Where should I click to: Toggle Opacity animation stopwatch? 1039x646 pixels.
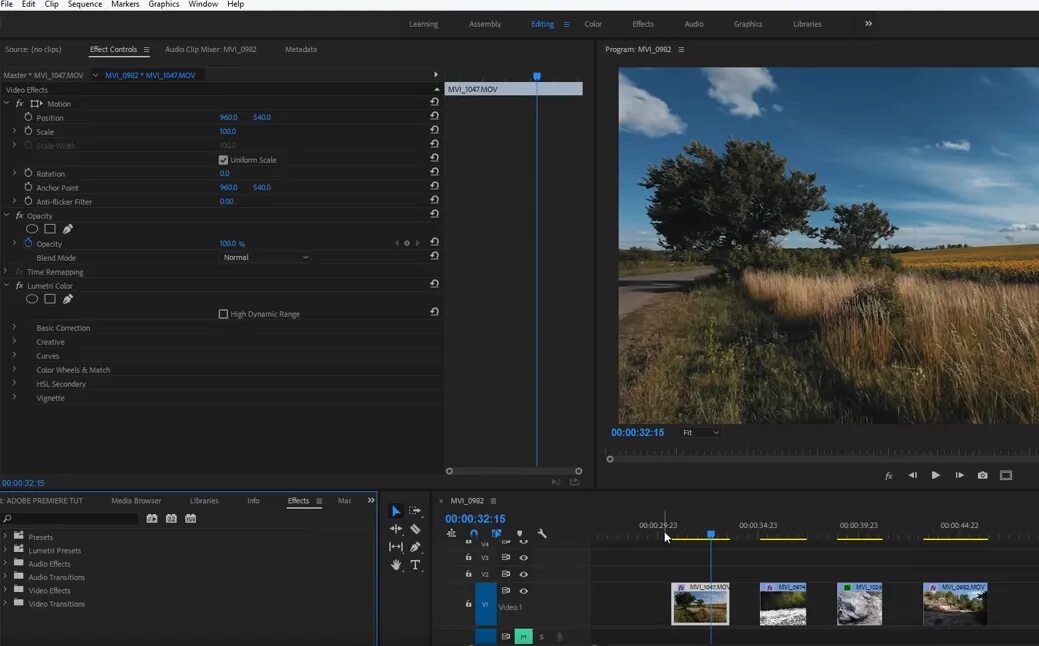(28, 243)
